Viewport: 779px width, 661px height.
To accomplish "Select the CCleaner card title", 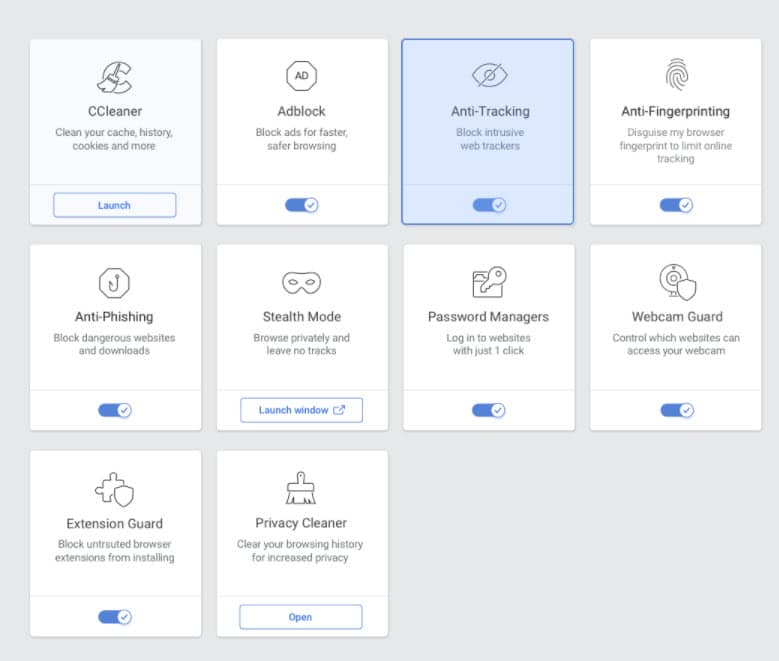I will pos(115,111).
